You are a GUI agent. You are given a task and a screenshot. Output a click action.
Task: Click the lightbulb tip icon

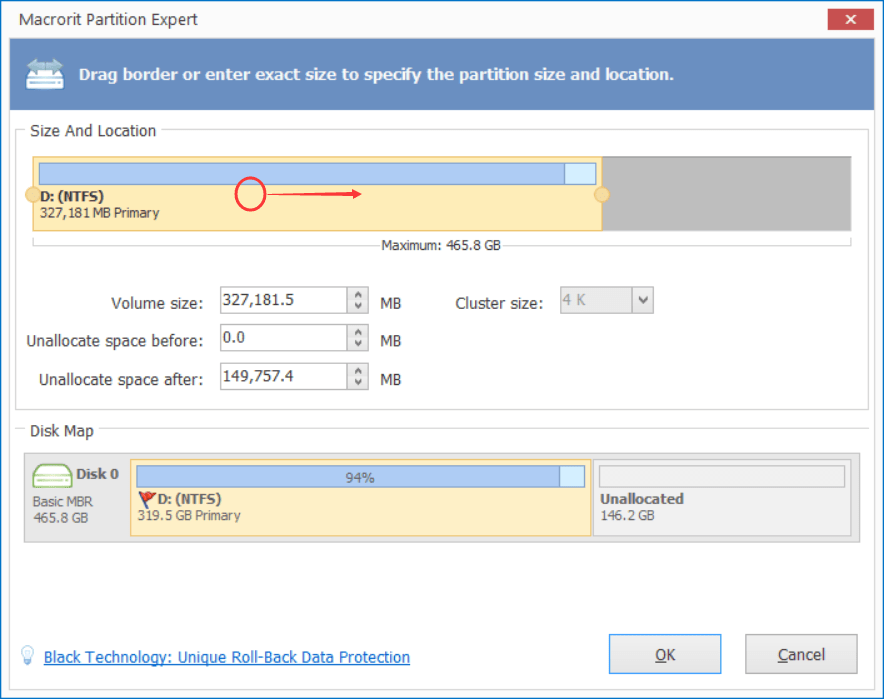tap(27, 656)
